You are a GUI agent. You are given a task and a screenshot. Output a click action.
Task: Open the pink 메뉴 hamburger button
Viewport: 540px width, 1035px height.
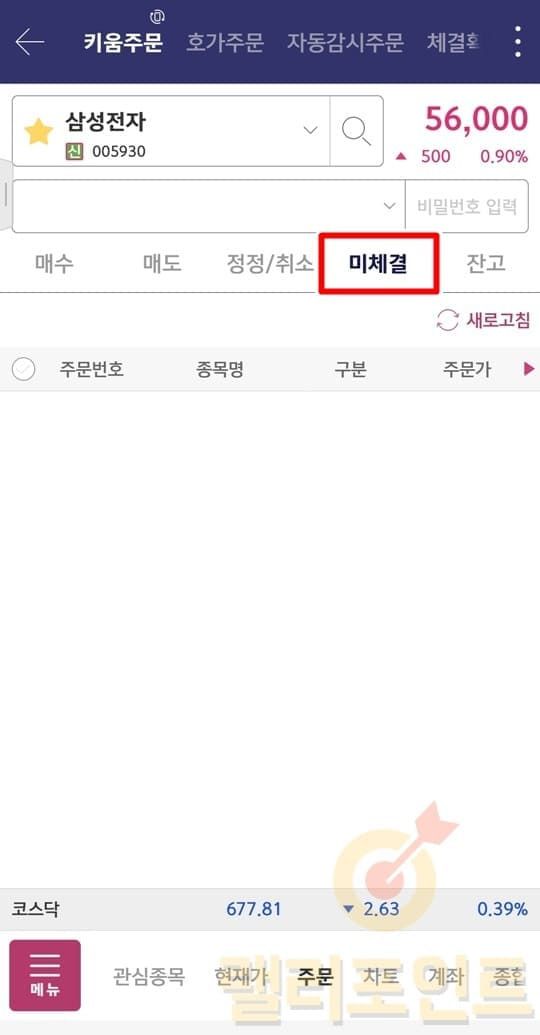(x=45, y=976)
